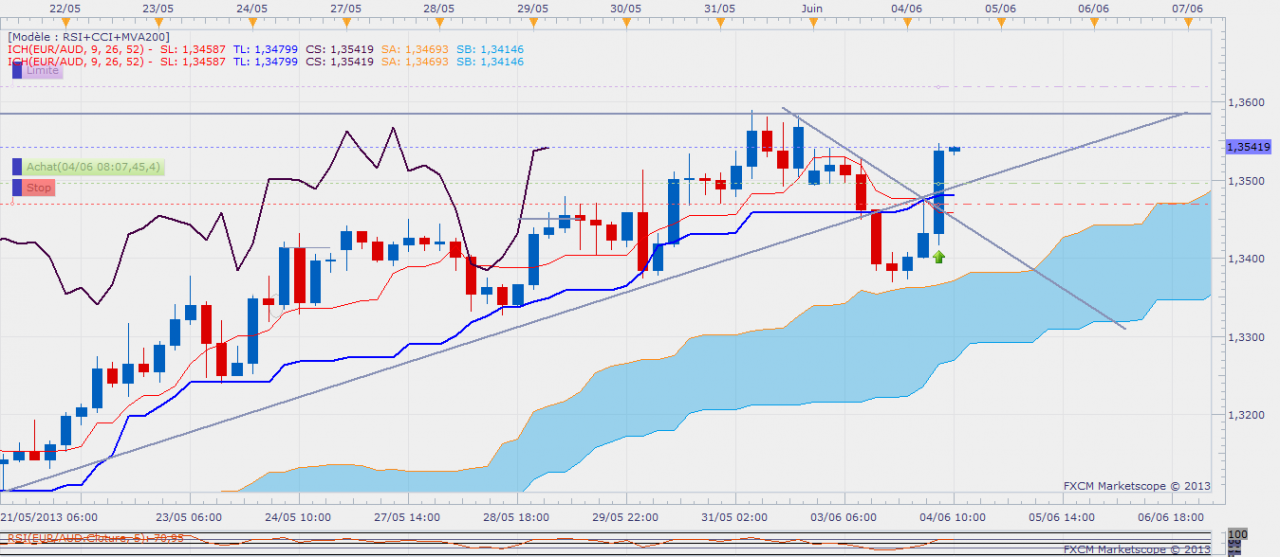Image resolution: width=1280 pixels, height=557 pixels.
Task: Select the Achat(04/06 08:07,45,4) order label
Action: (94, 167)
